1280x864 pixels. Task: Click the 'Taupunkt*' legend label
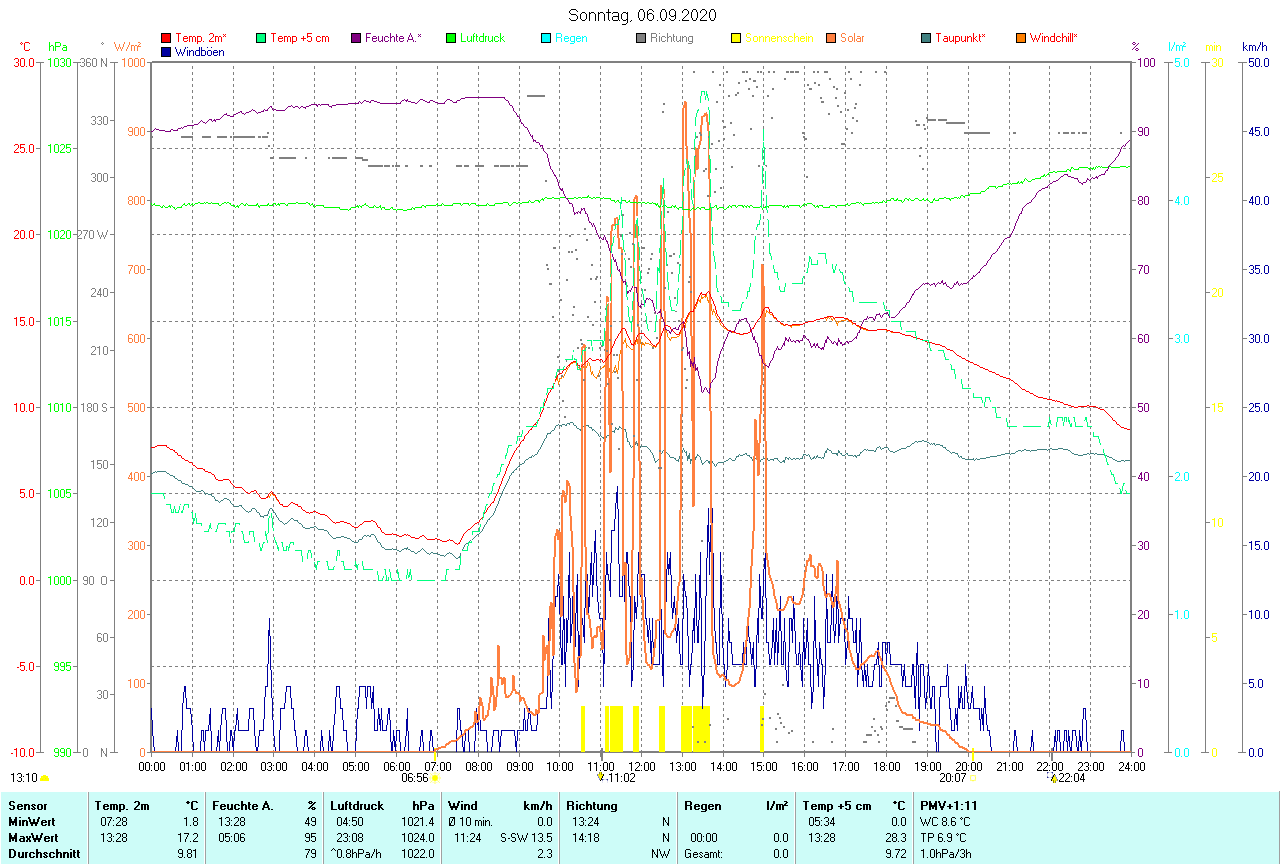960,38
